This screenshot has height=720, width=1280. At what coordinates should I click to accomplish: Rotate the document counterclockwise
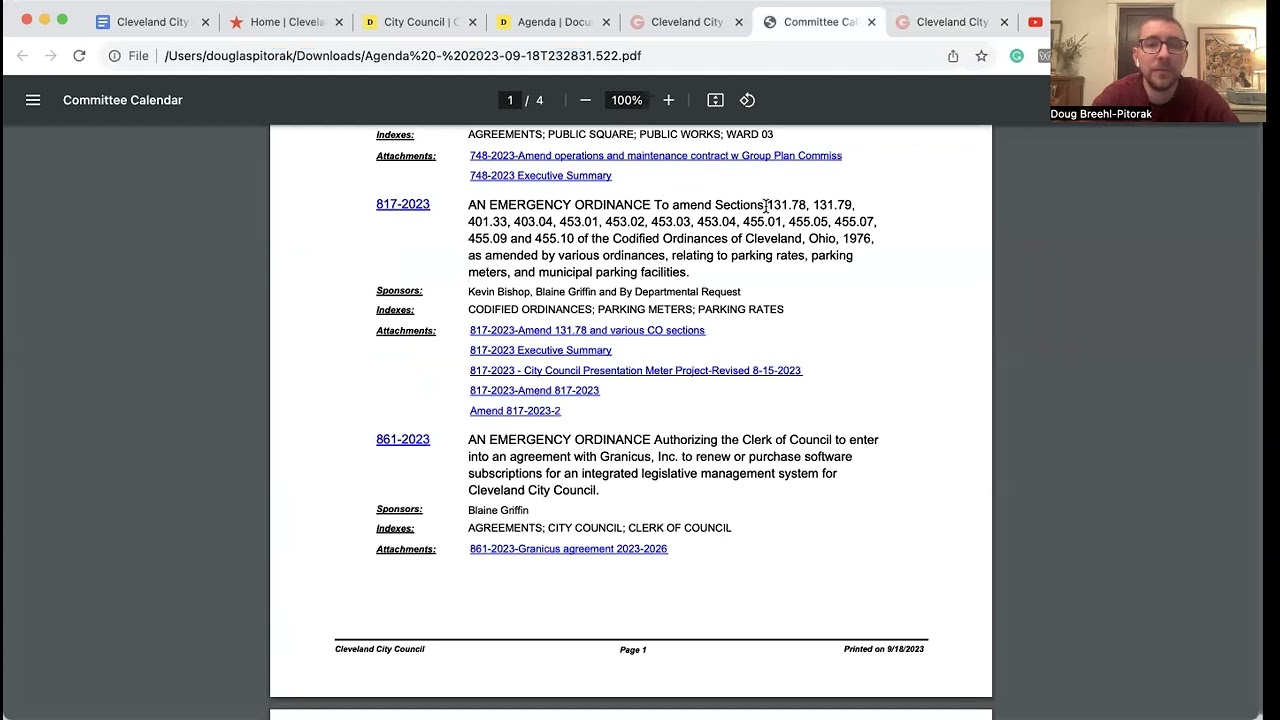tap(747, 100)
